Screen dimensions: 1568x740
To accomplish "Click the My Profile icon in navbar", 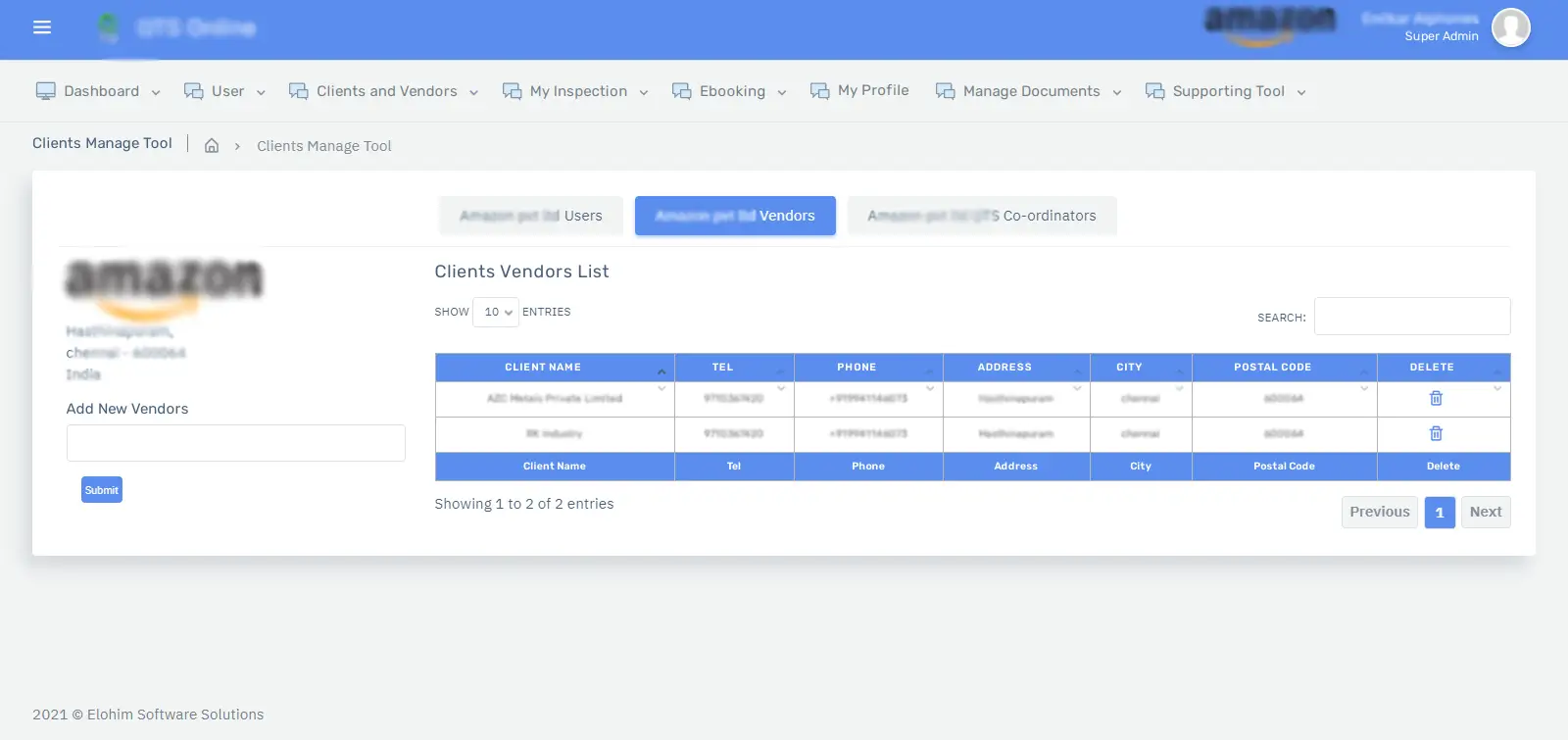I will tap(819, 91).
